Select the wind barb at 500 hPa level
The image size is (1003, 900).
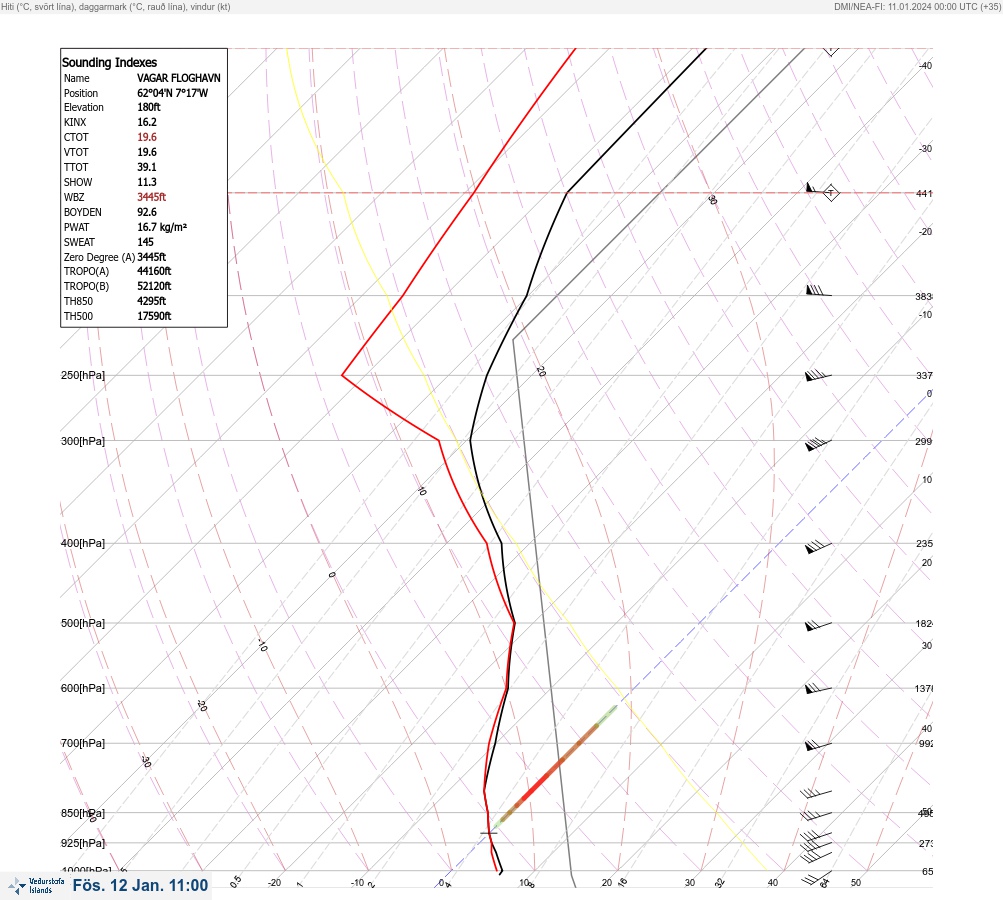818,626
